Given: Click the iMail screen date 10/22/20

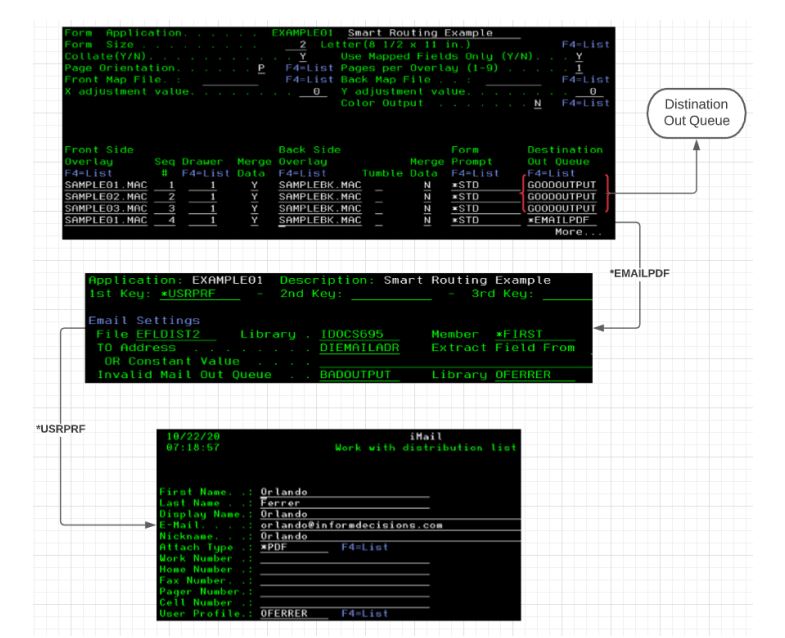Looking at the screenshot, I should point(193,437).
